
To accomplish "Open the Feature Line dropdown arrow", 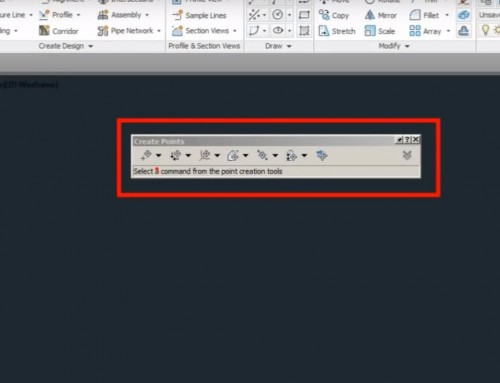I will [31, 15].
